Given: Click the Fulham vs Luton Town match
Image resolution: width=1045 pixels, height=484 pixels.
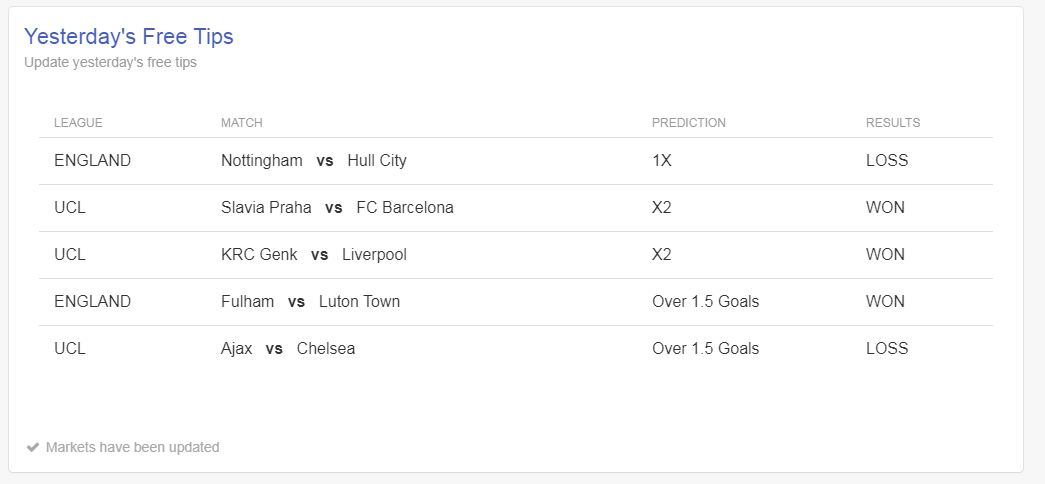Looking at the screenshot, I should coord(310,301).
